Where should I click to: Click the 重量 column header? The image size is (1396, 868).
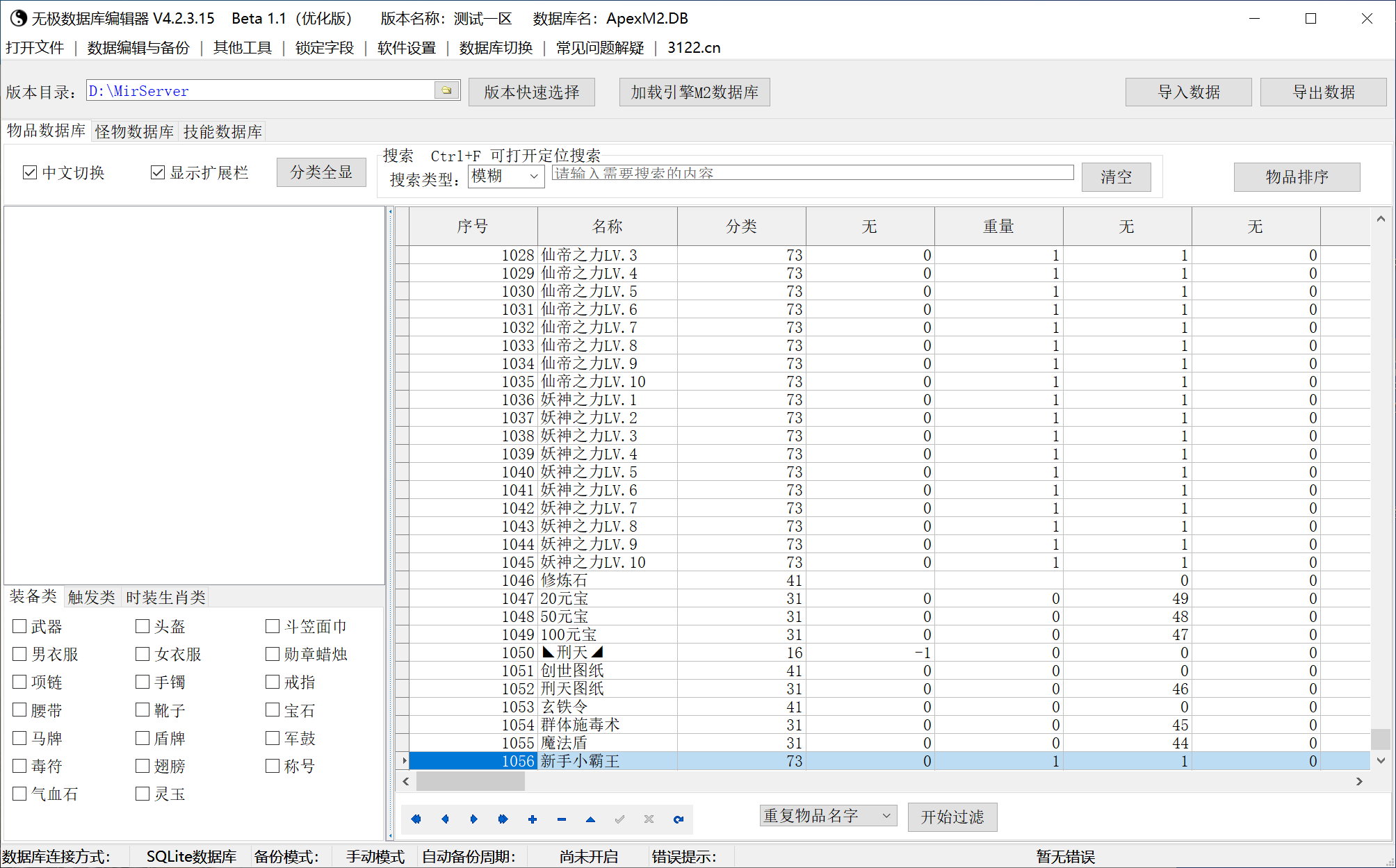click(998, 226)
